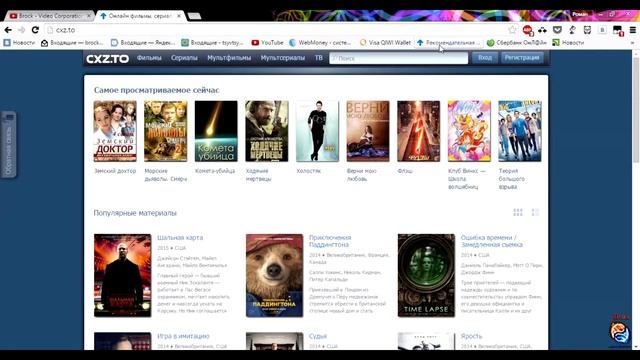Click the owl-face extension icon

pos(587,30)
